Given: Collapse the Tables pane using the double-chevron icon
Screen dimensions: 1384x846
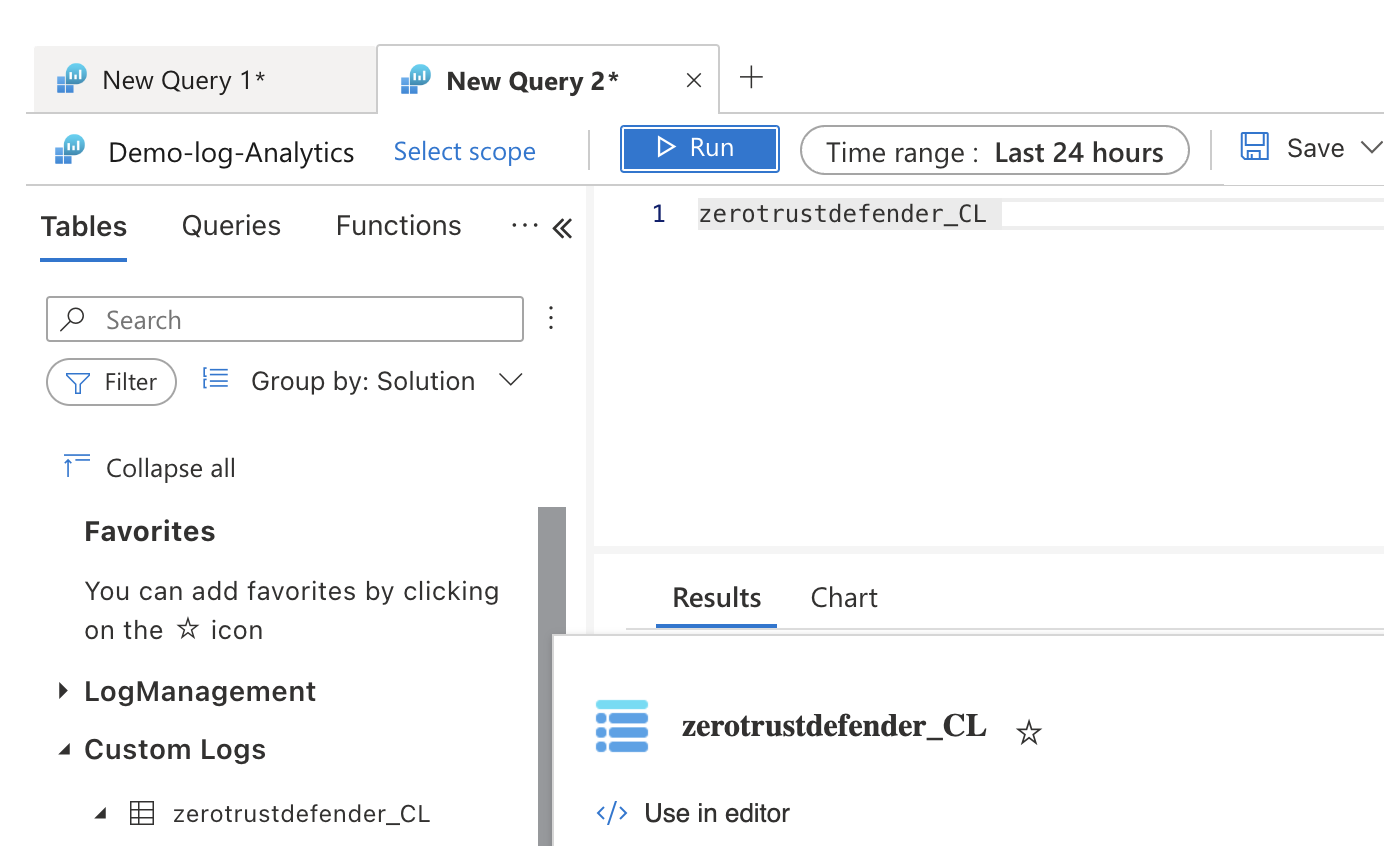Looking at the screenshot, I should point(562,228).
